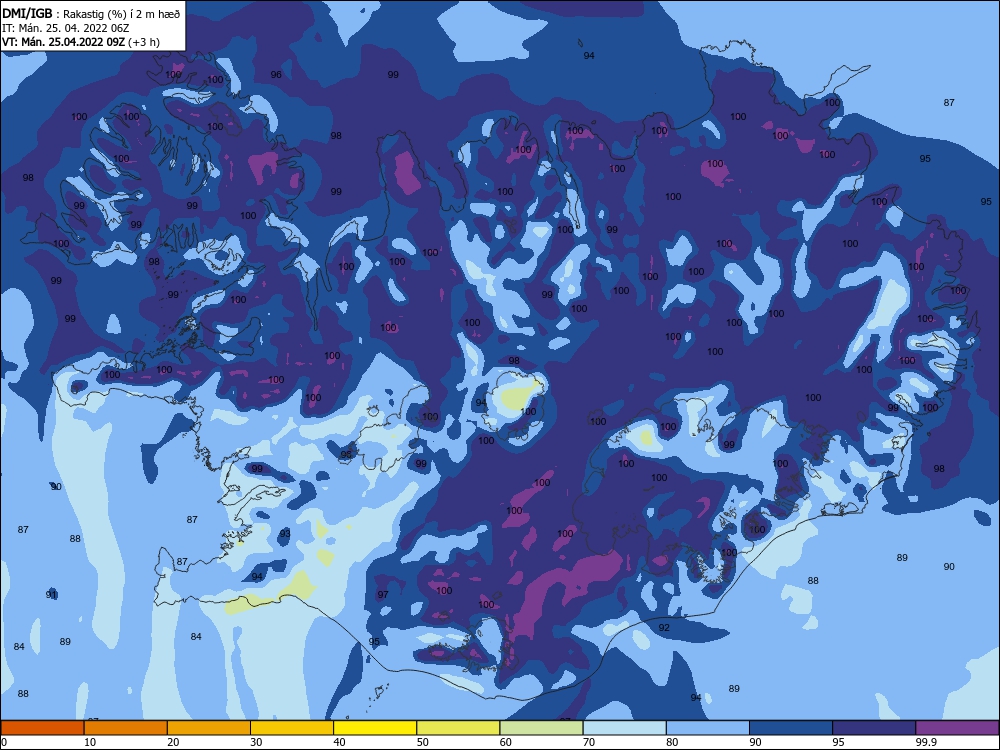The width and height of the screenshot is (1000, 750).
Task: Pick the light green 60–70 legend swatch
Action: pyautogui.click(x=541, y=728)
